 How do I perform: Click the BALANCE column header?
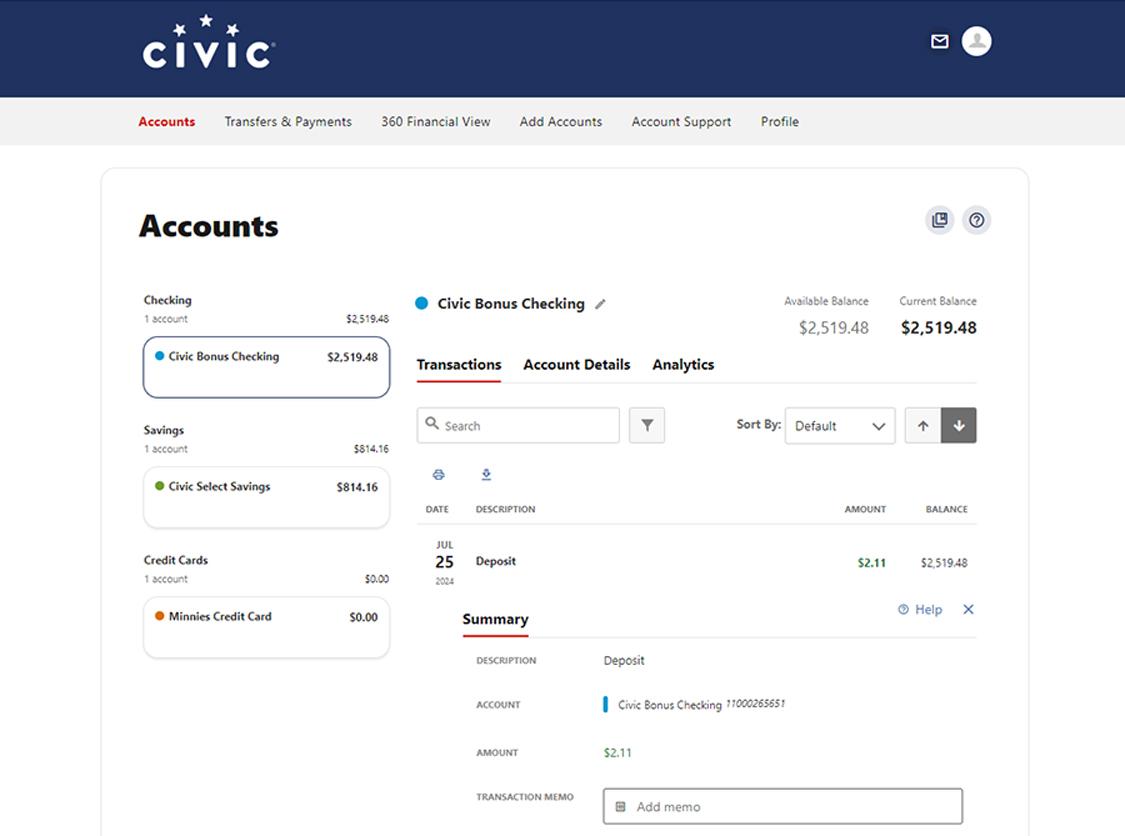coord(946,509)
